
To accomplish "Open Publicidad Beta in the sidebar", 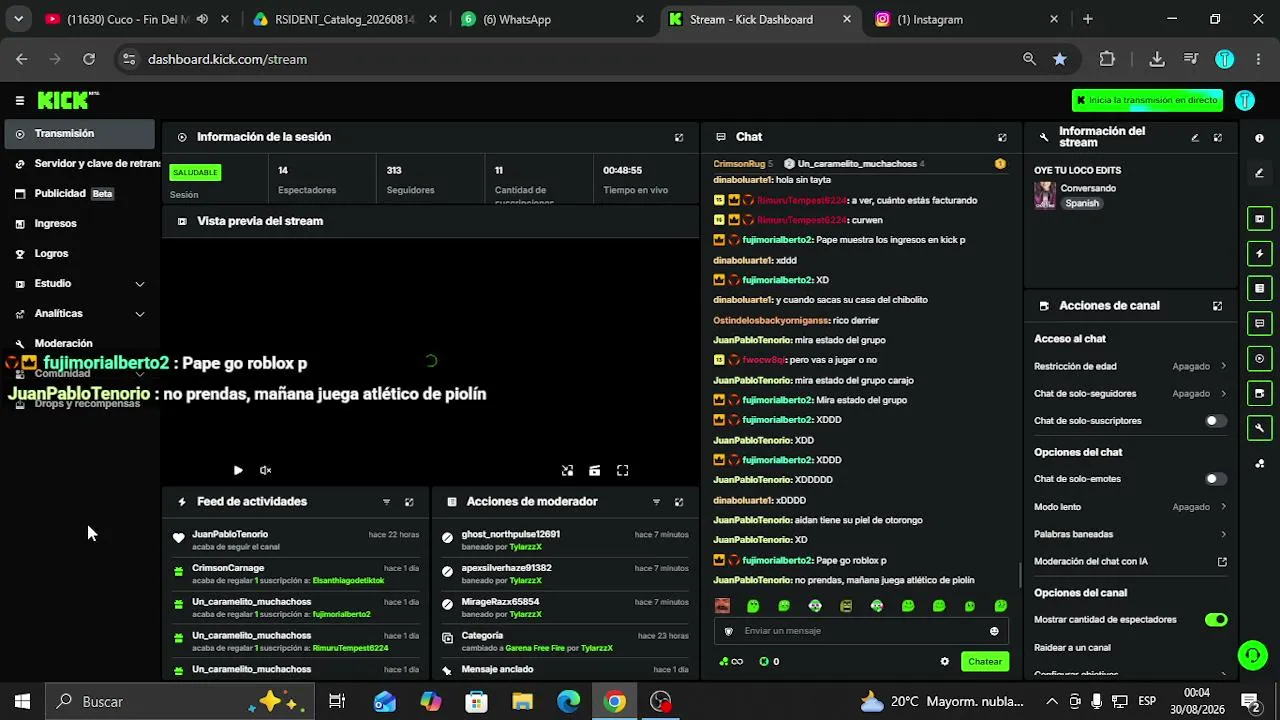I will 80,194.
